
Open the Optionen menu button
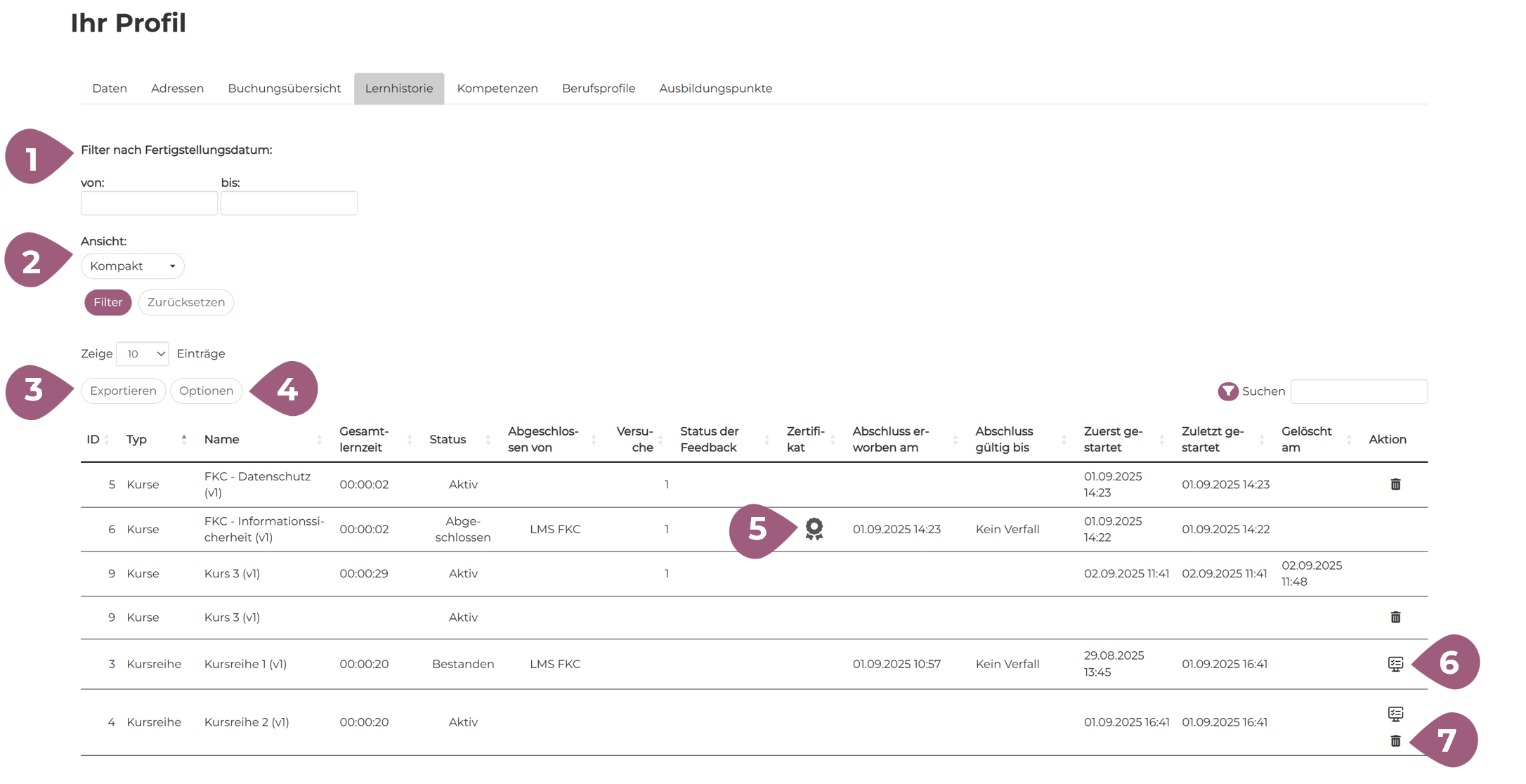tap(206, 391)
